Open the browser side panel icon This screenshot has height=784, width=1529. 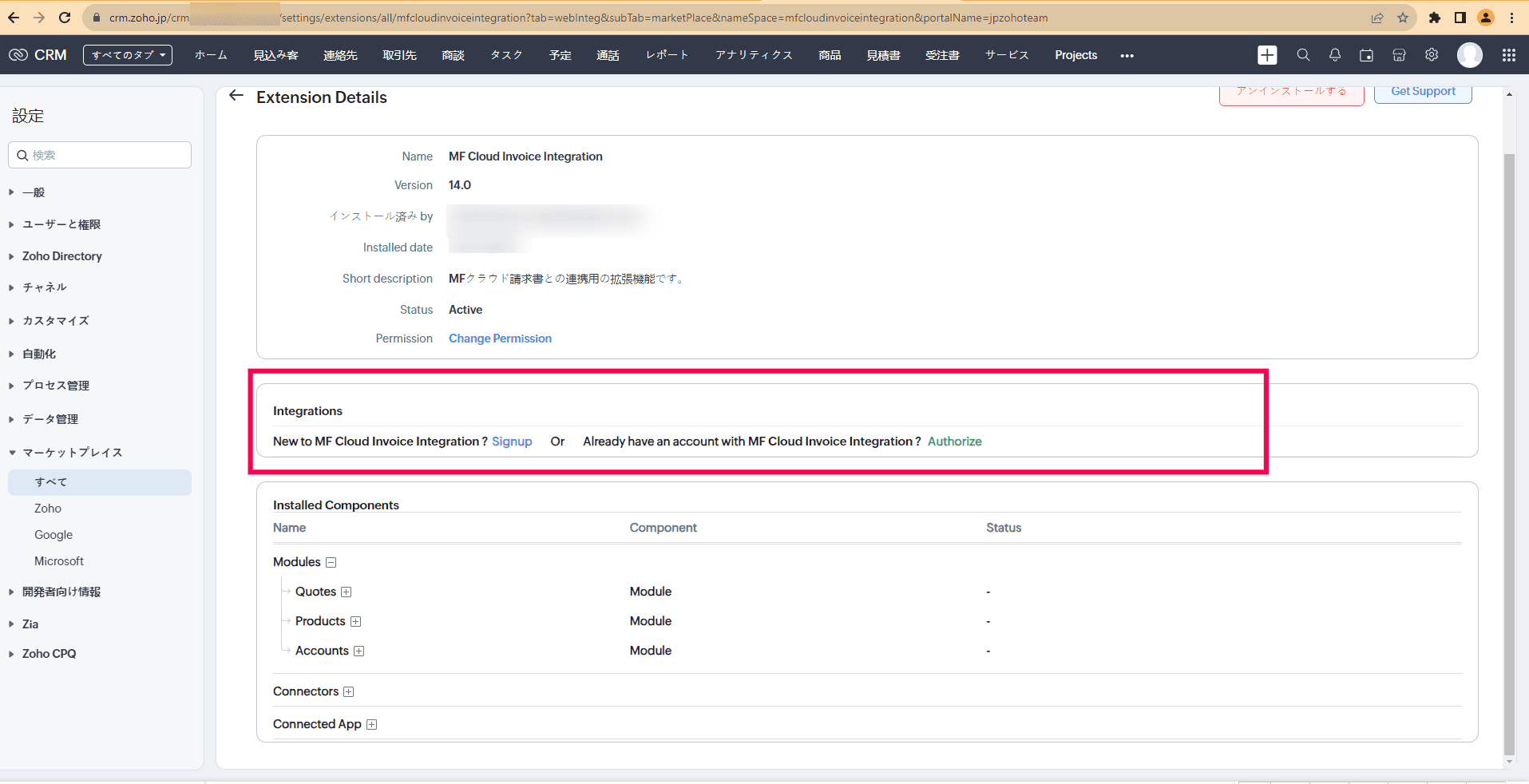click(1460, 18)
